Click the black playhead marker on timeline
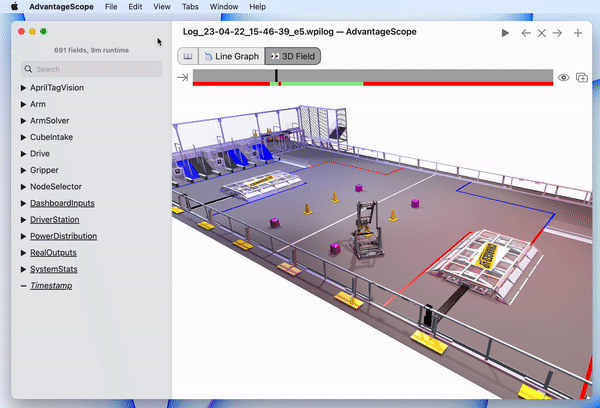600x408 pixels. pyautogui.click(x=276, y=76)
